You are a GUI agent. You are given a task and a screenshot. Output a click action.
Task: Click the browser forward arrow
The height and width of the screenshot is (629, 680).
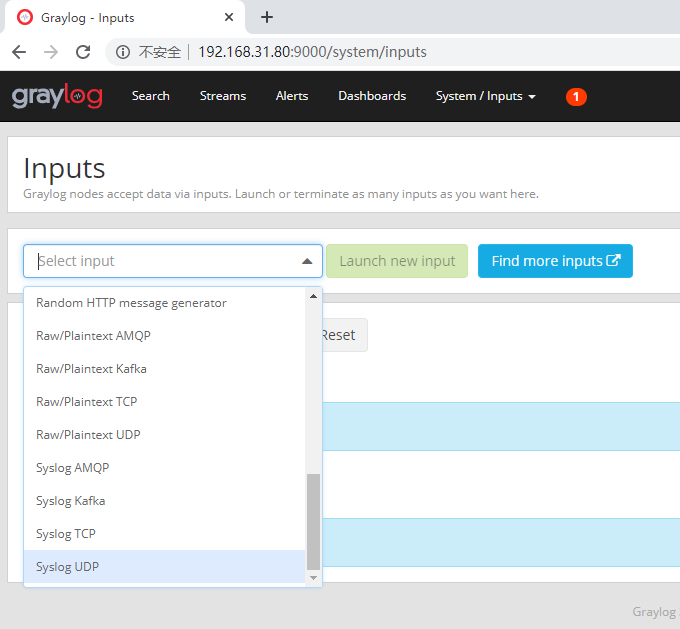coord(51,52)
